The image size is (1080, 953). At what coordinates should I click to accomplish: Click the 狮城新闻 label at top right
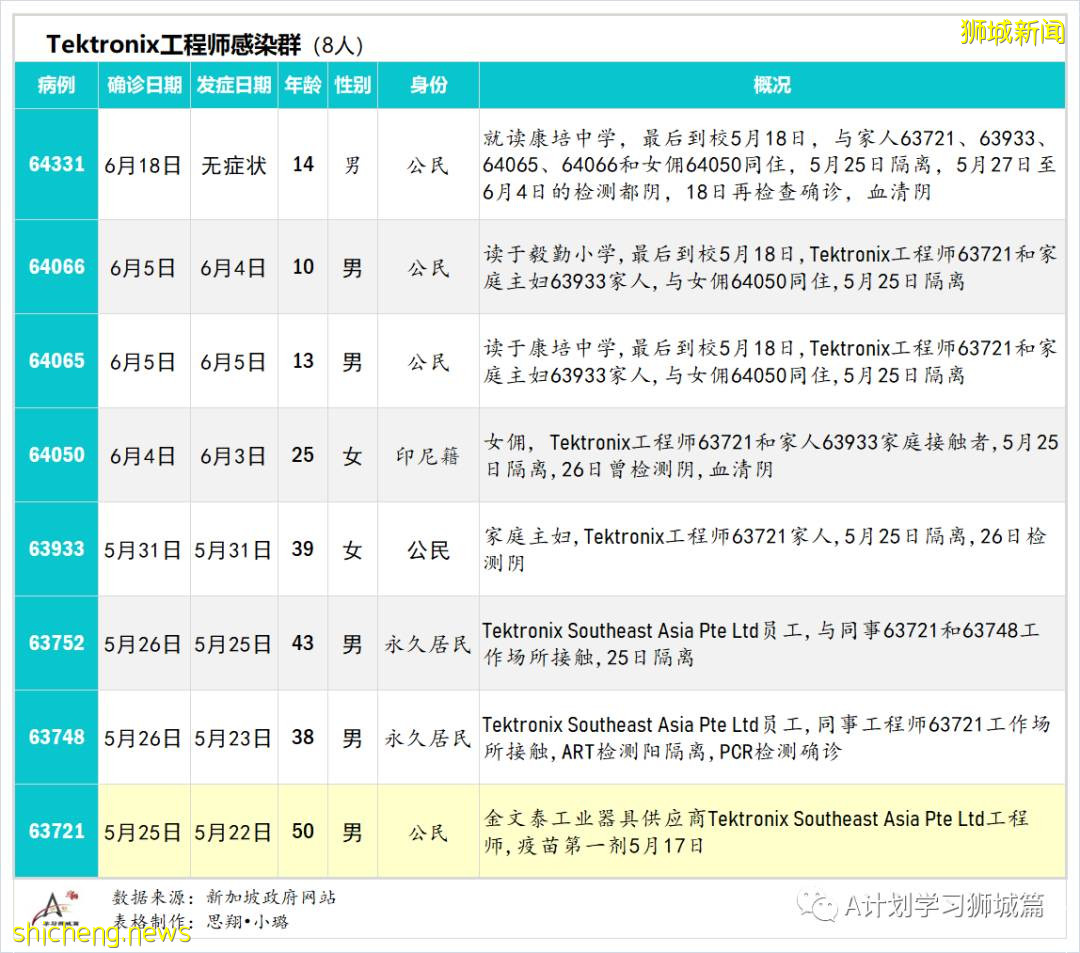(x=1012, y=32)
